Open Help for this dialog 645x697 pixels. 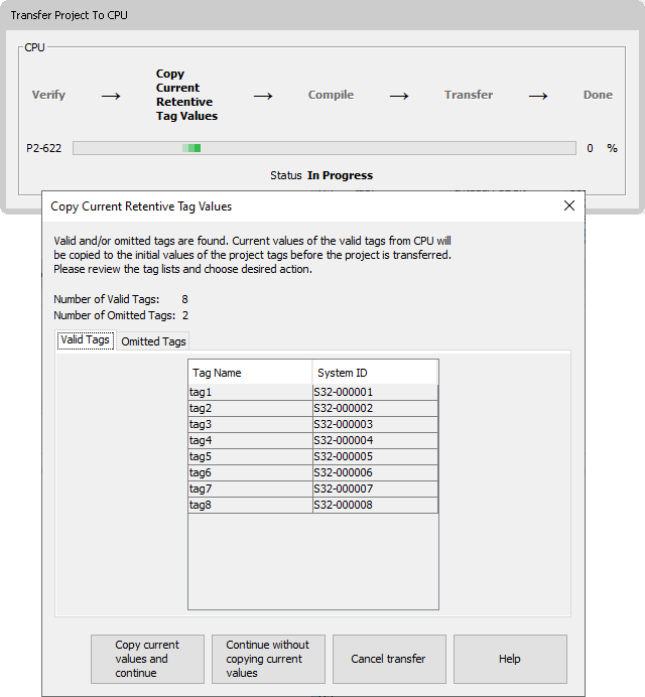[509, 659]
